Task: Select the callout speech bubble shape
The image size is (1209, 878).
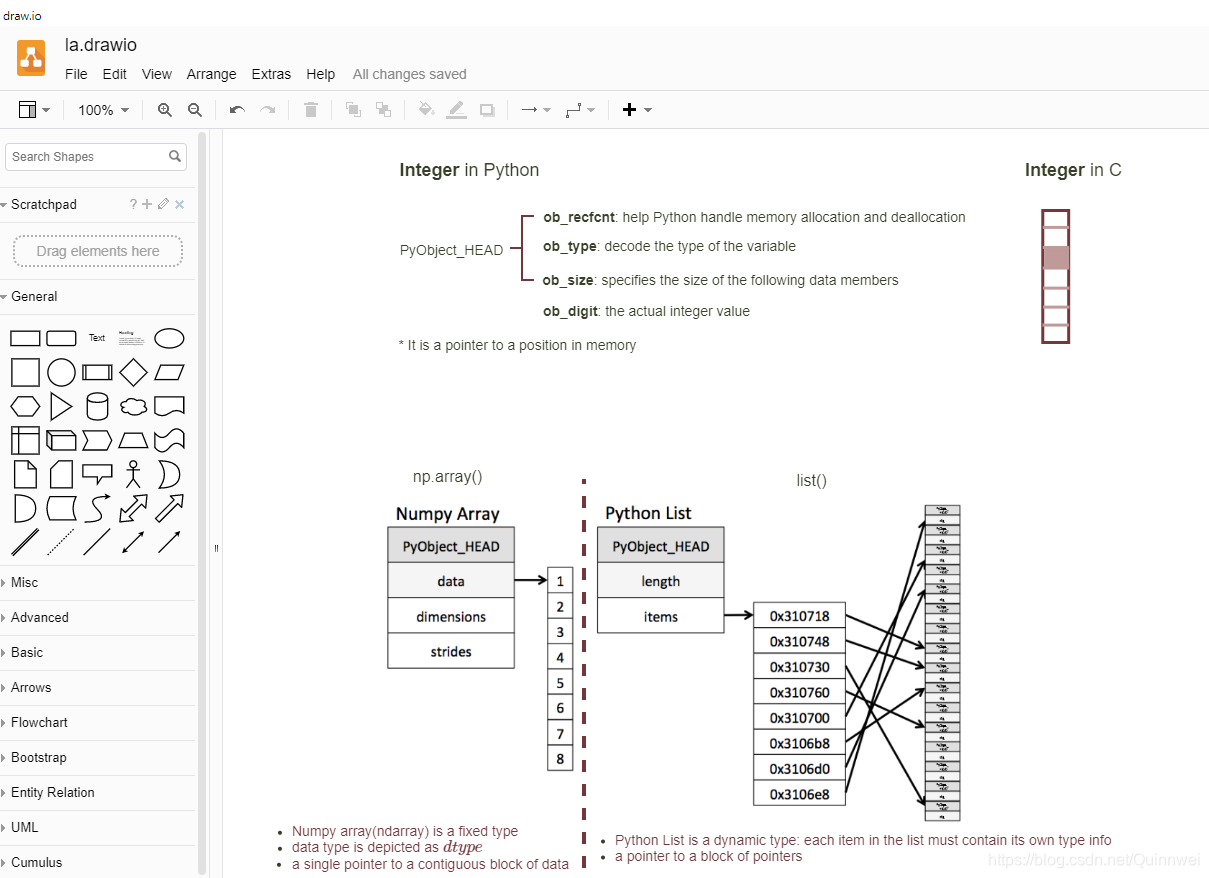Action: [97, 474]
